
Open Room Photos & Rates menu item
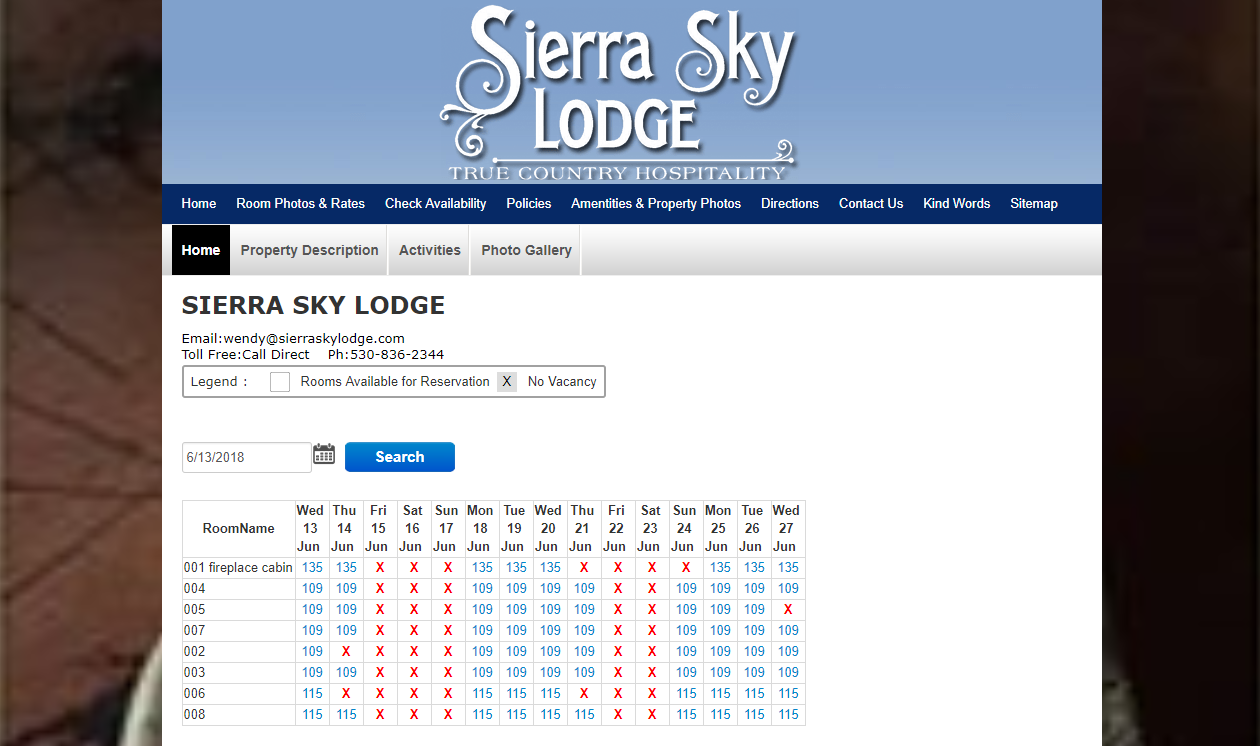click(x=300, y=203)
